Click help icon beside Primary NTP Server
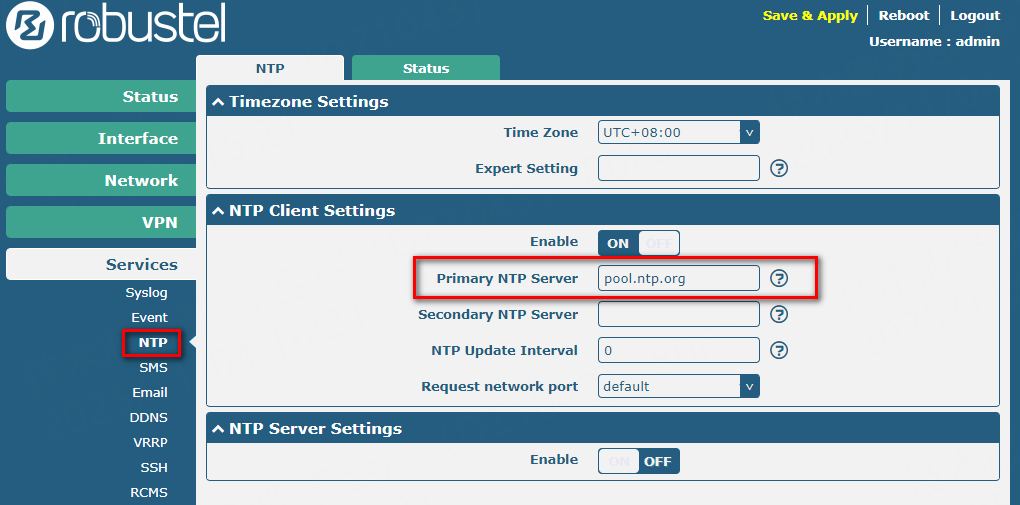Image resolution: width=1020 pixels, height=505 pixels. pos(779,278)
